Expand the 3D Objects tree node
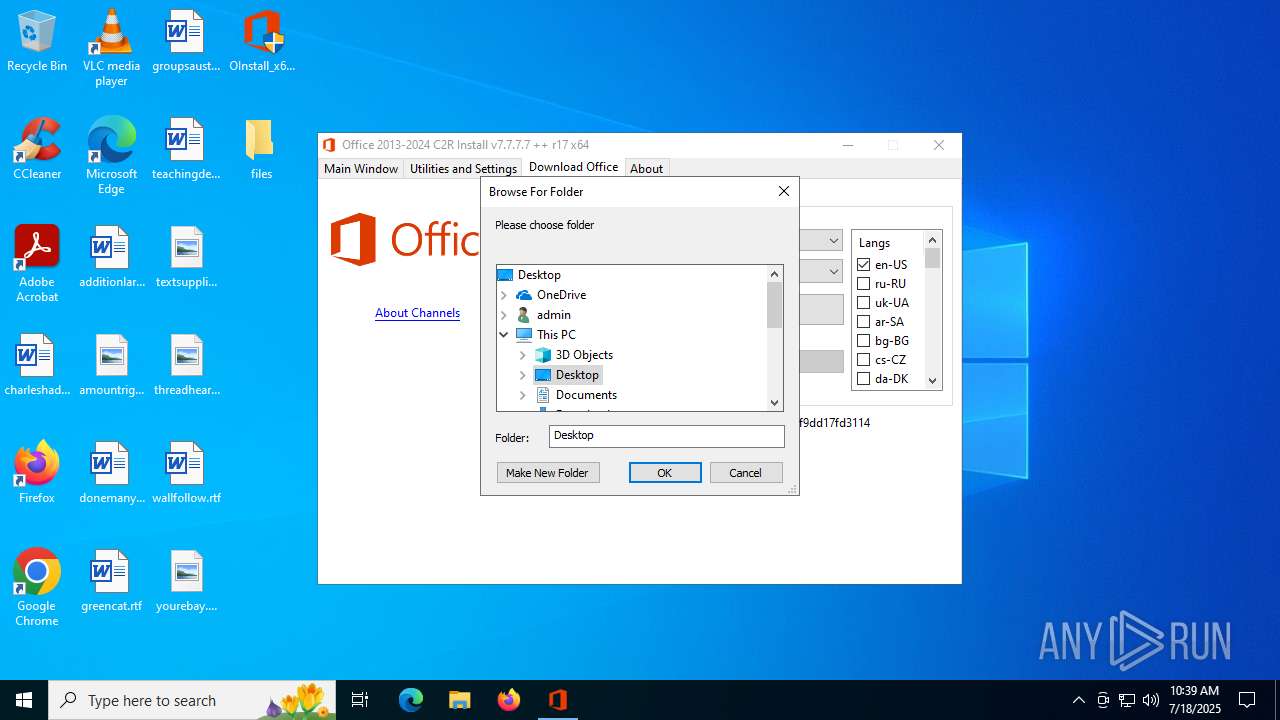This screenshot has height=720, width=1280. (x=523, y=355)
